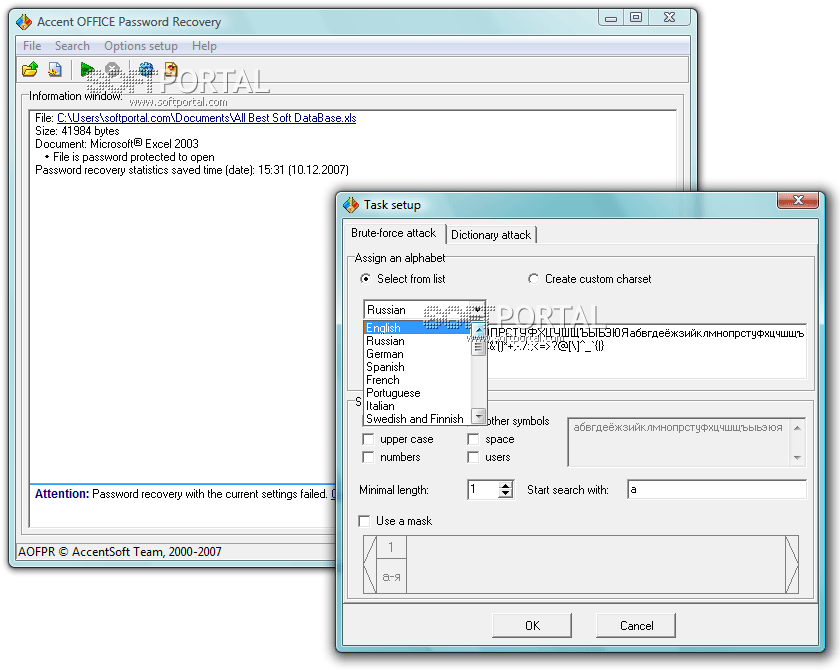
Task: Toggle the Russian alphabet combo box arrow
Action: pyautogui.click(x=477, y=310)
